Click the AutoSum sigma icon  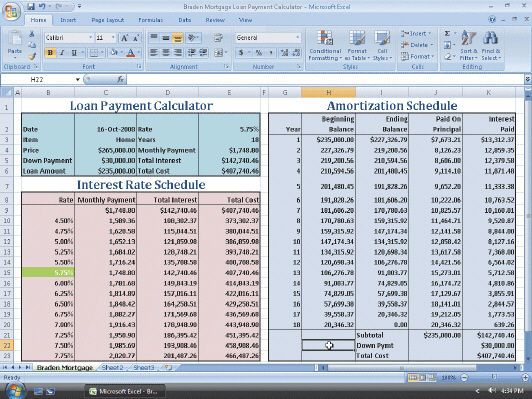[x=448, y=34]
